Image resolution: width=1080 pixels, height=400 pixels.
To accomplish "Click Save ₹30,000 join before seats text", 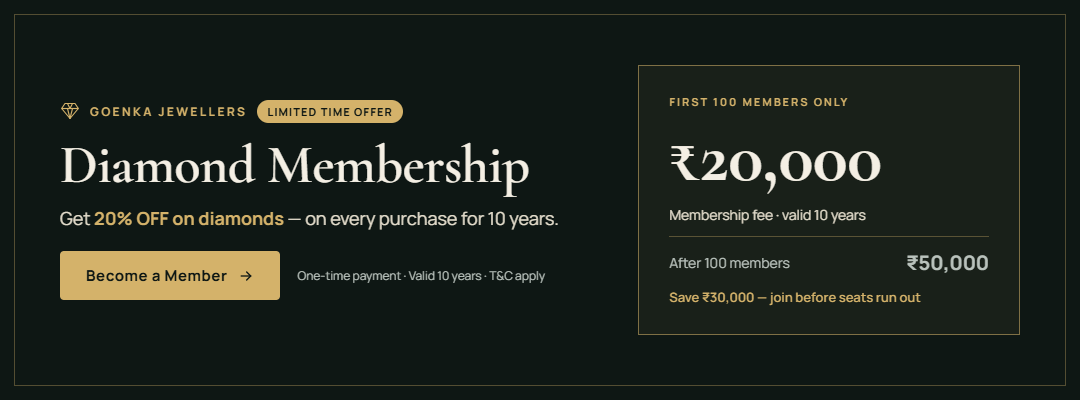I will (795, 298).
